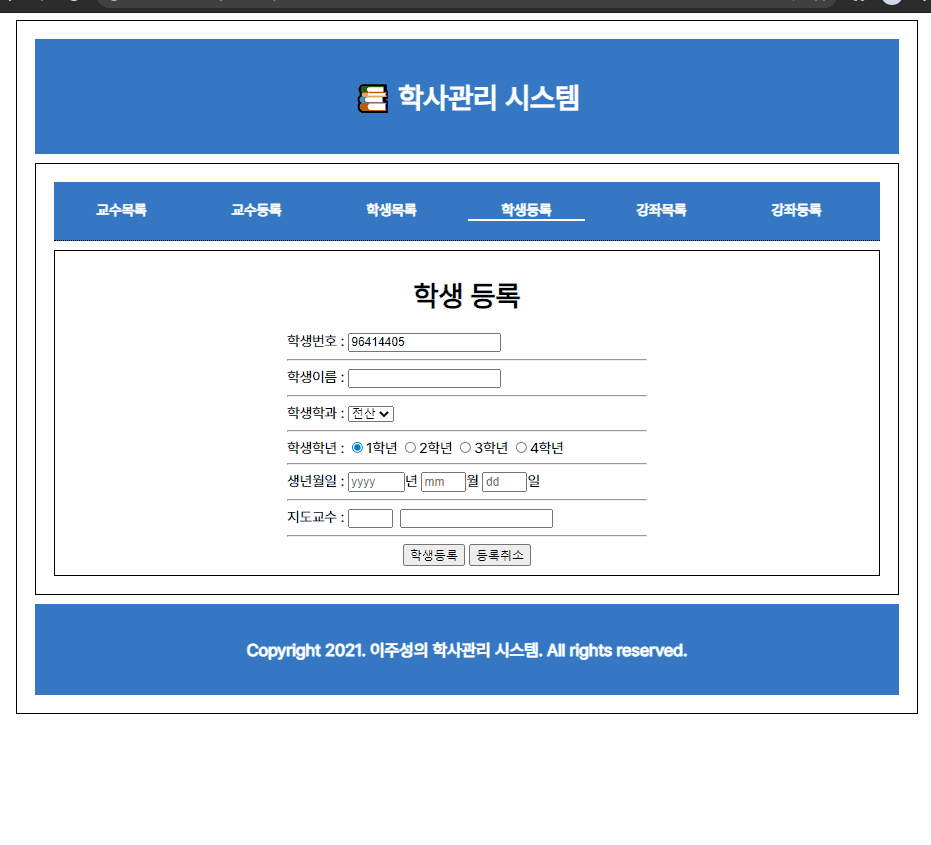The width and height of the screenshot is (931, 845).
Task: Click the 등록취소 cancel button
Action: 499,555
